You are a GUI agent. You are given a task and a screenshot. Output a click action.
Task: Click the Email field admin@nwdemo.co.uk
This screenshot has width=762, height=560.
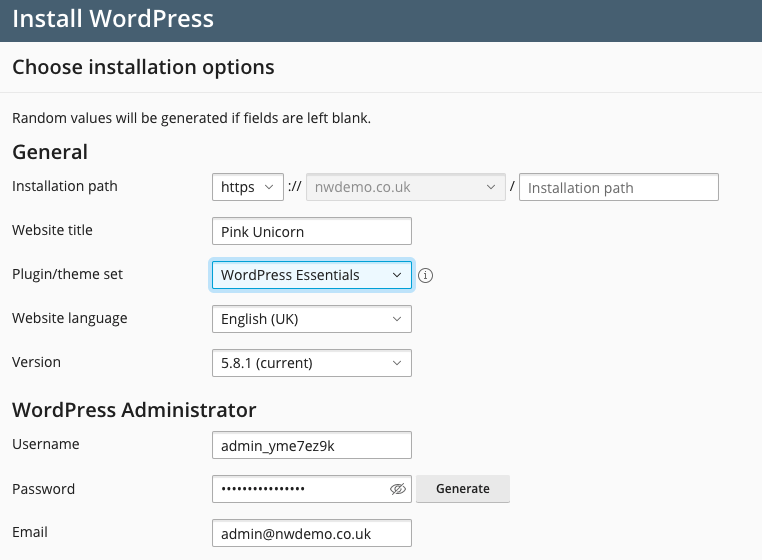pos(312,533)
